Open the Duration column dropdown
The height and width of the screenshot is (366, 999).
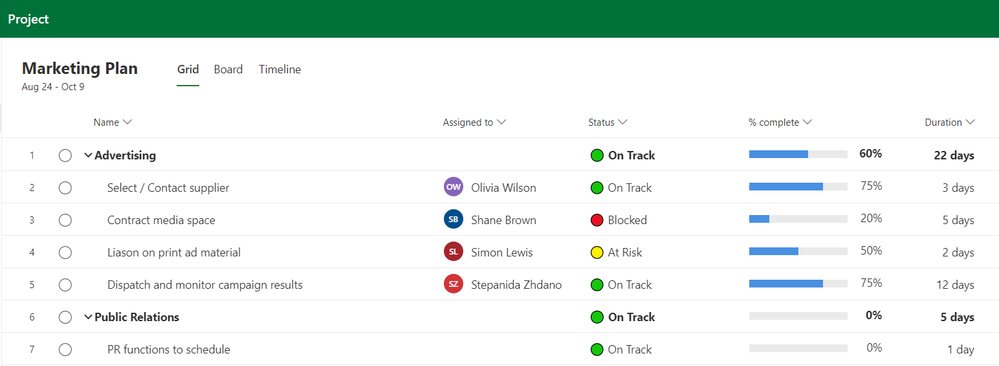(x=970, y=122)
